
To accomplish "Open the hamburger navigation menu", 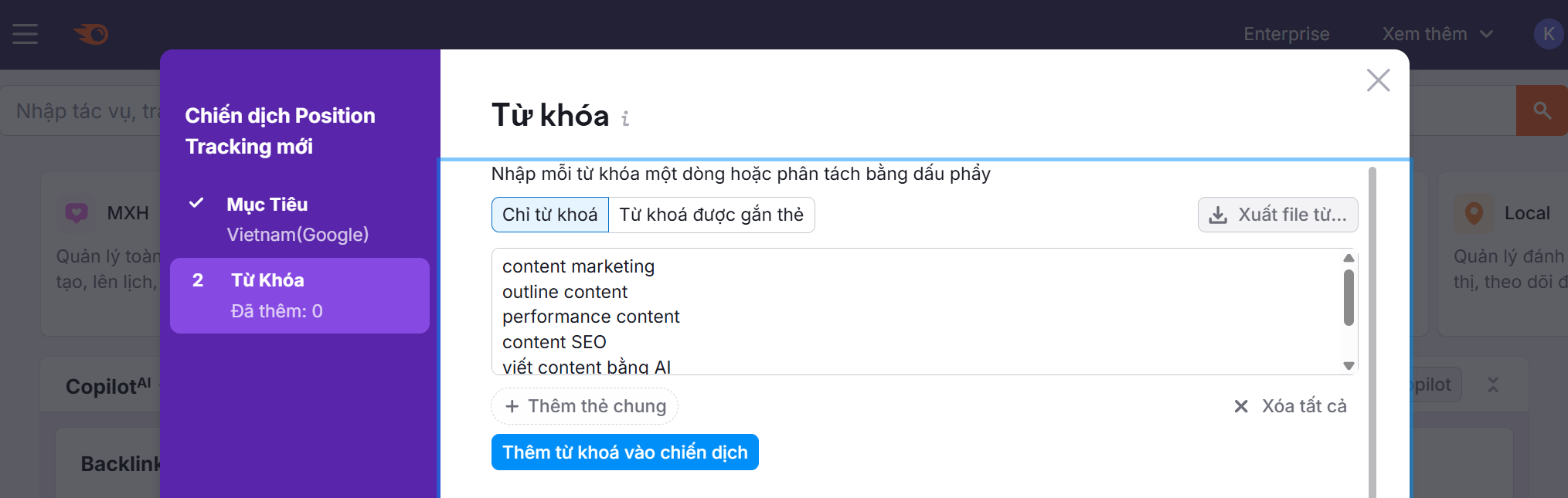I will click(24, 33).
